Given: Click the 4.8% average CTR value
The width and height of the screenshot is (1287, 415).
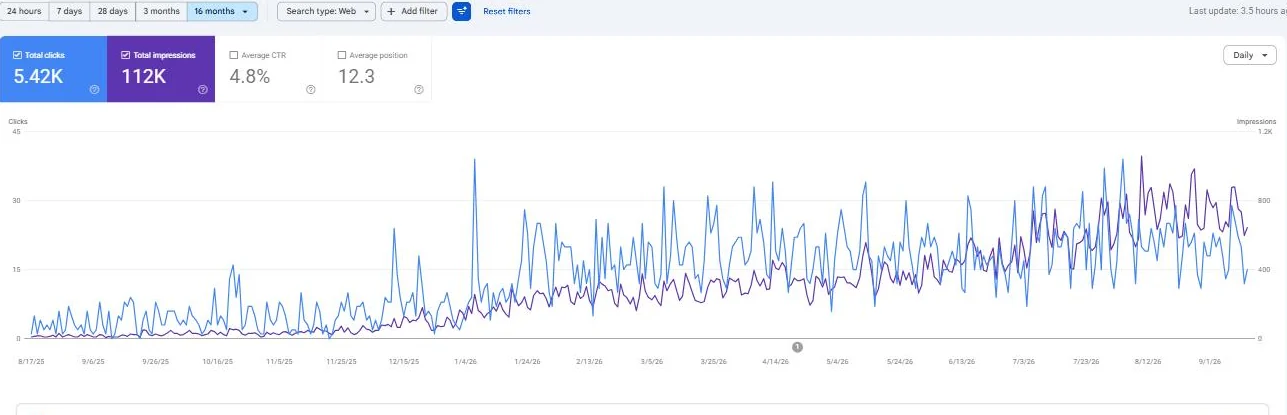Looking at the screenshot, I should coord(250,76).
